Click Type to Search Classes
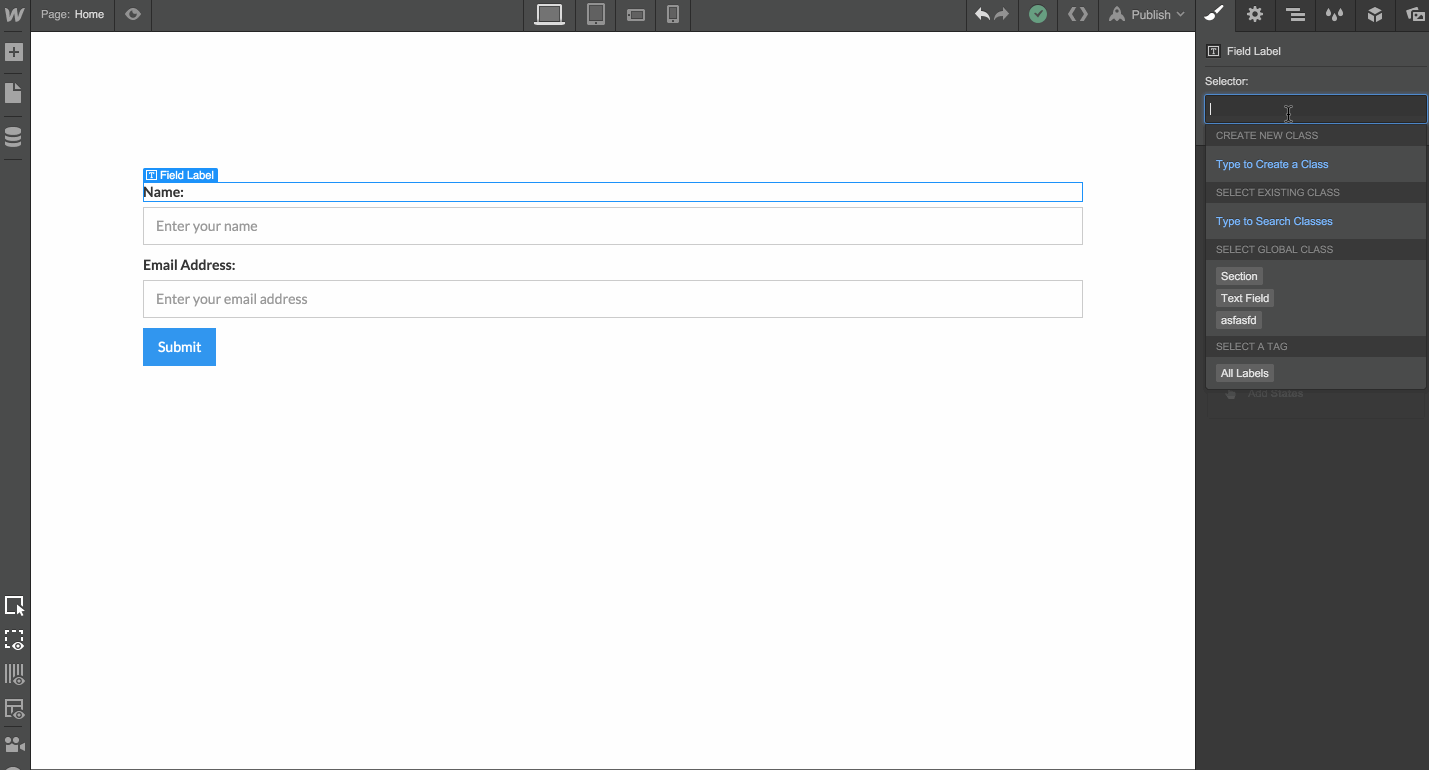The image size is (1429, 770). coord(1274,221)
